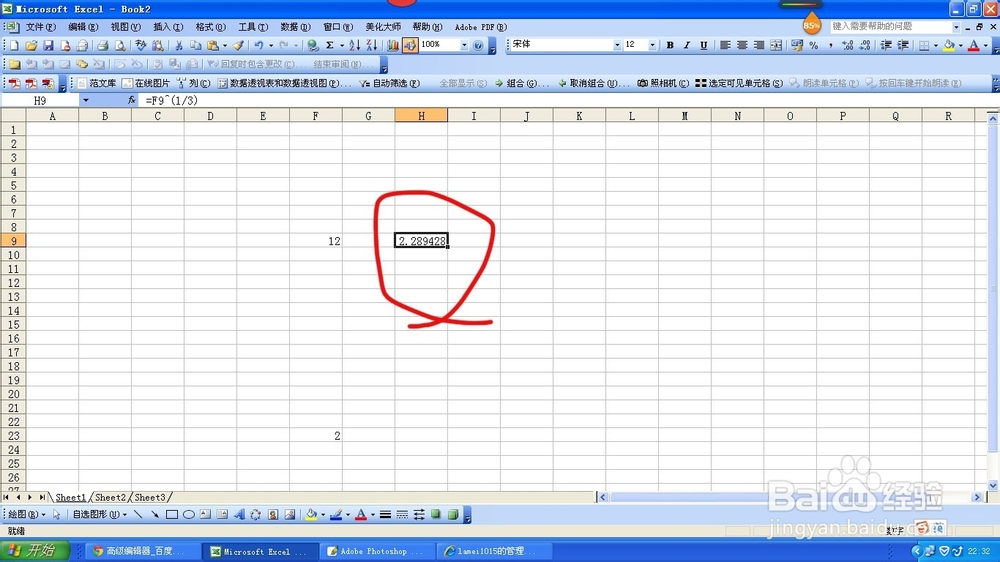Click the Print icon in the toolbar
The height and width of the screenshot is (562, 1000).
point(102,45)
